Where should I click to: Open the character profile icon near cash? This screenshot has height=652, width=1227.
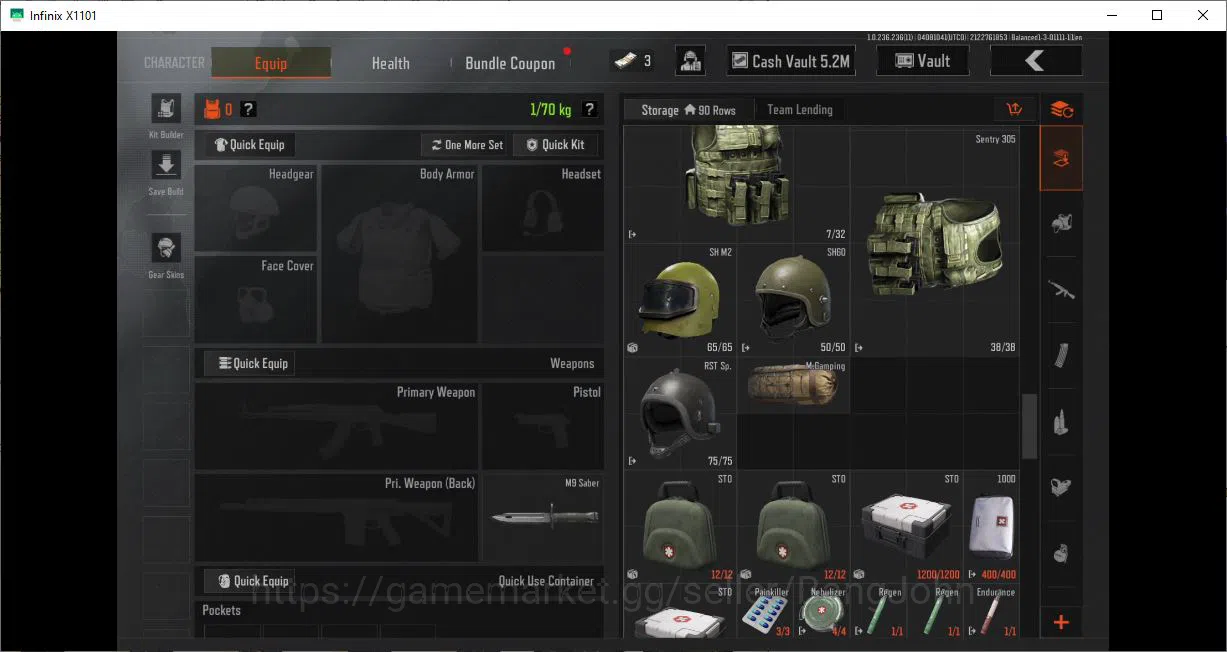[x=690, y=61]
